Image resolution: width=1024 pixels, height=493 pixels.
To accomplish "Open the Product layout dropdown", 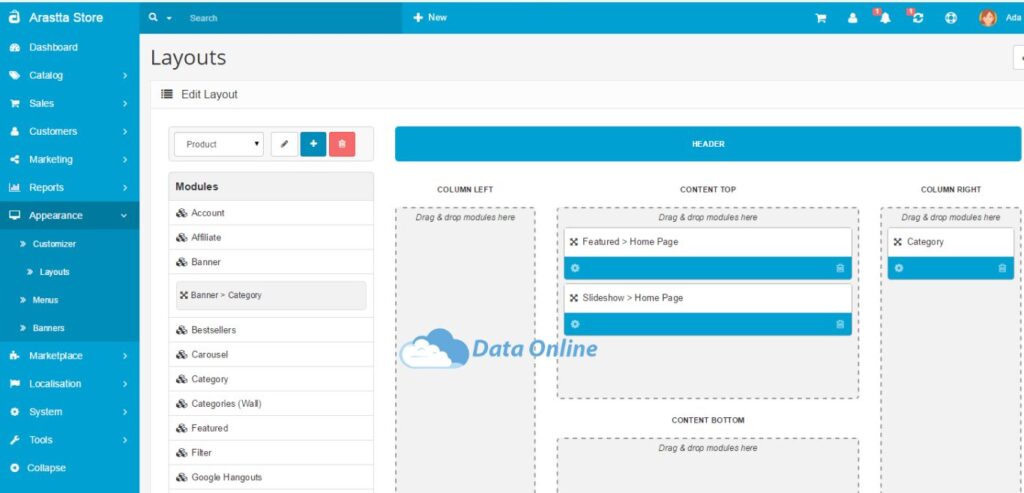I will pos(219,144).
